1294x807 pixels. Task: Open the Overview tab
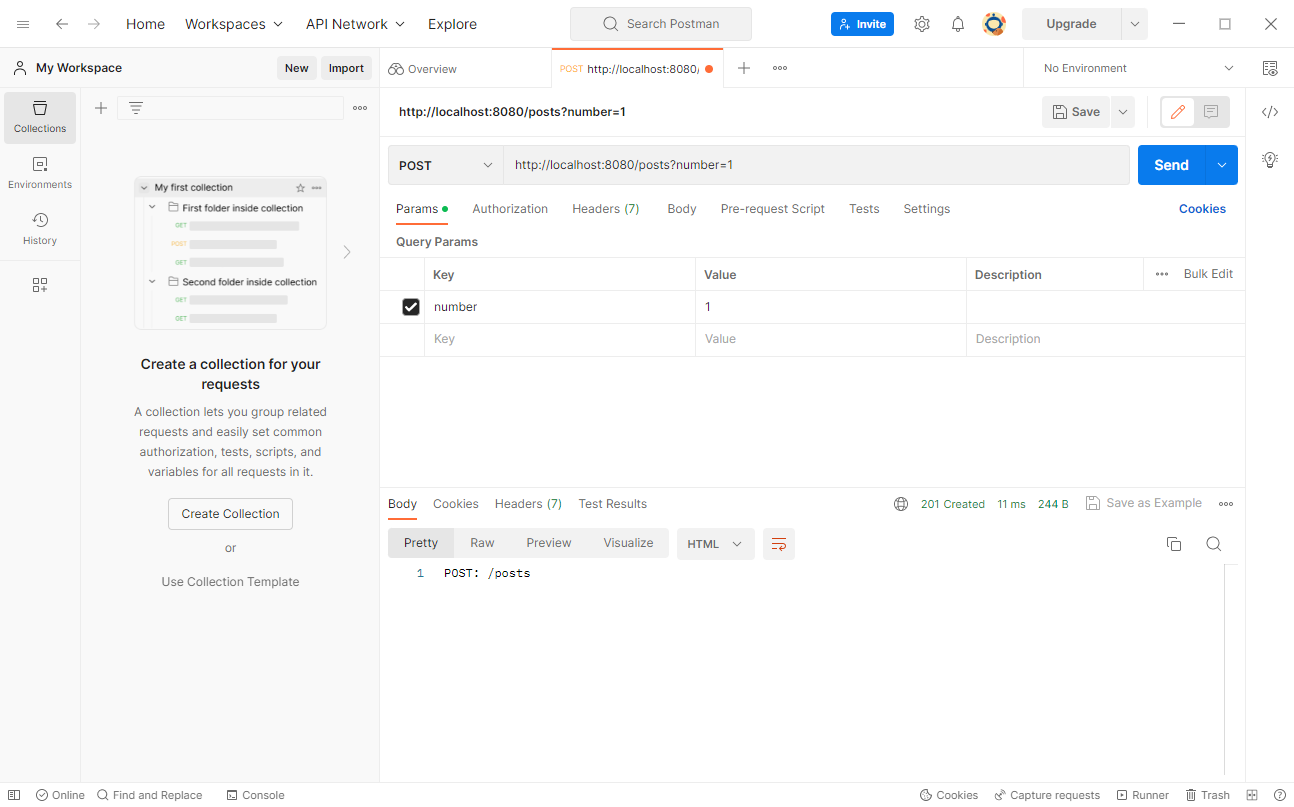point(422,69)
